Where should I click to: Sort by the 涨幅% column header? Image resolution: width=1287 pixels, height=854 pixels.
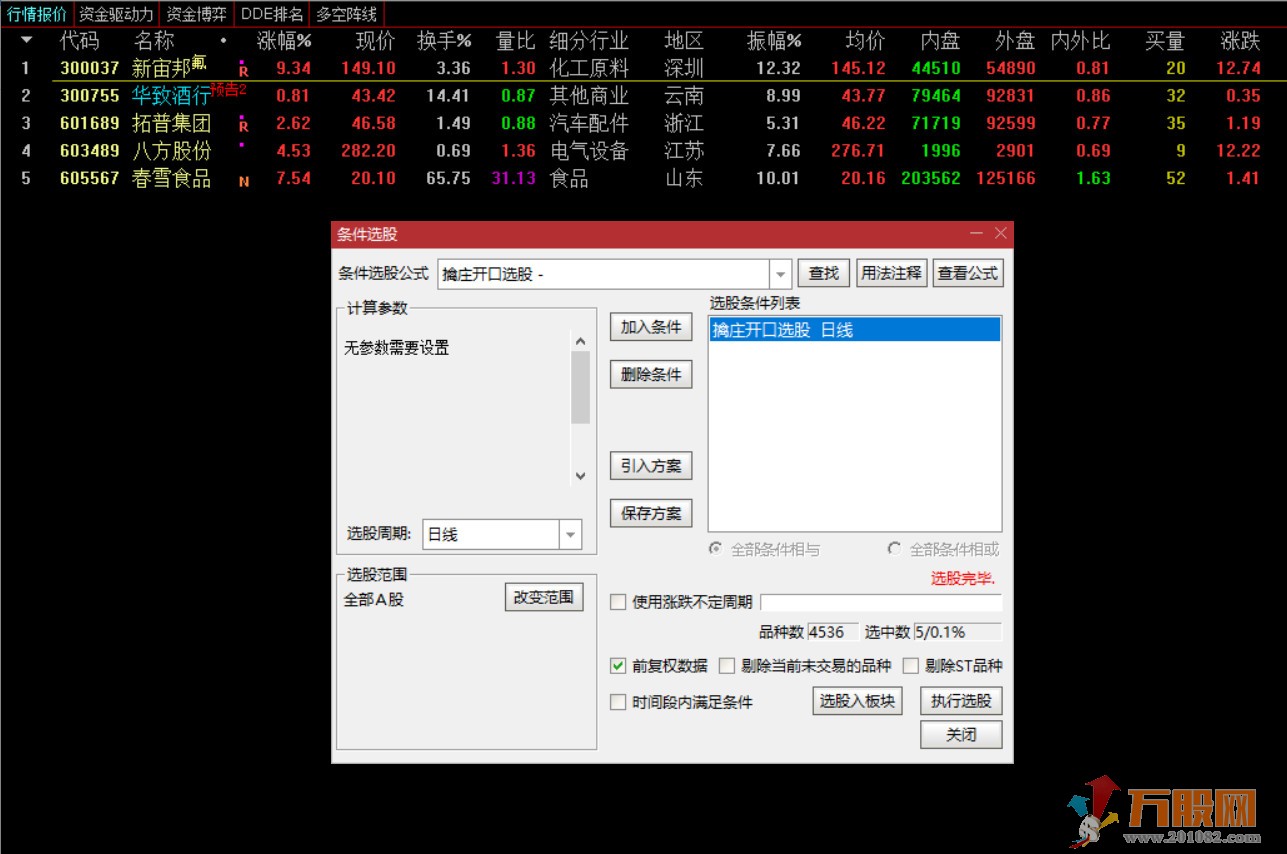pyautogui.click(x=285, y=41)
